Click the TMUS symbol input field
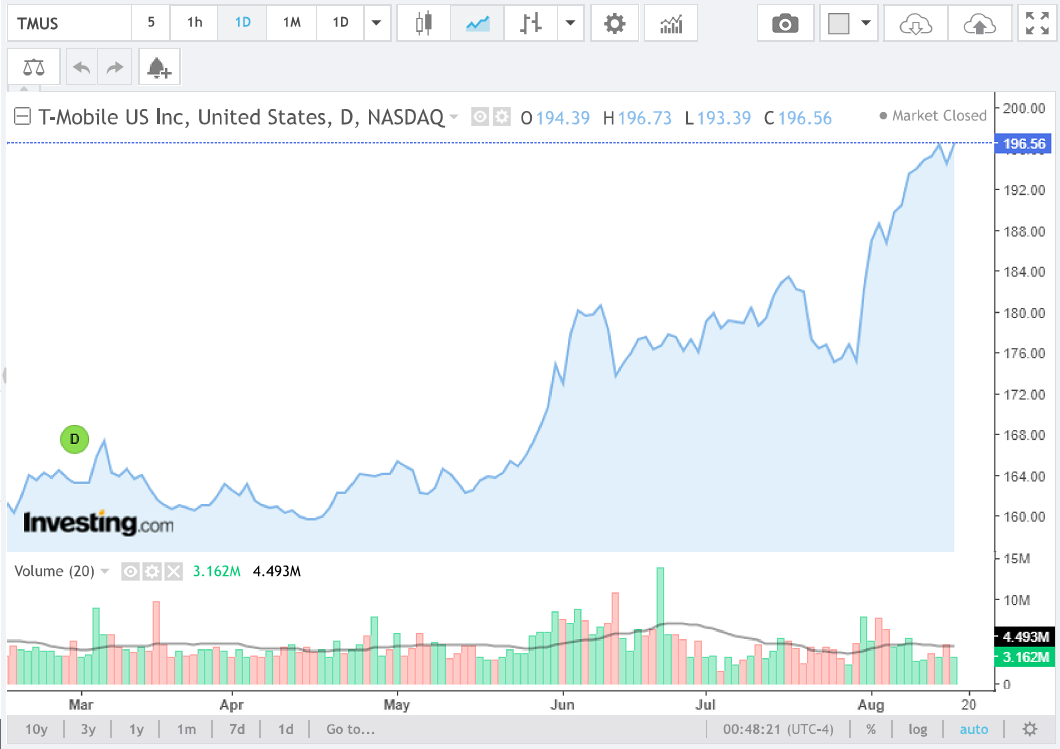 69,23
